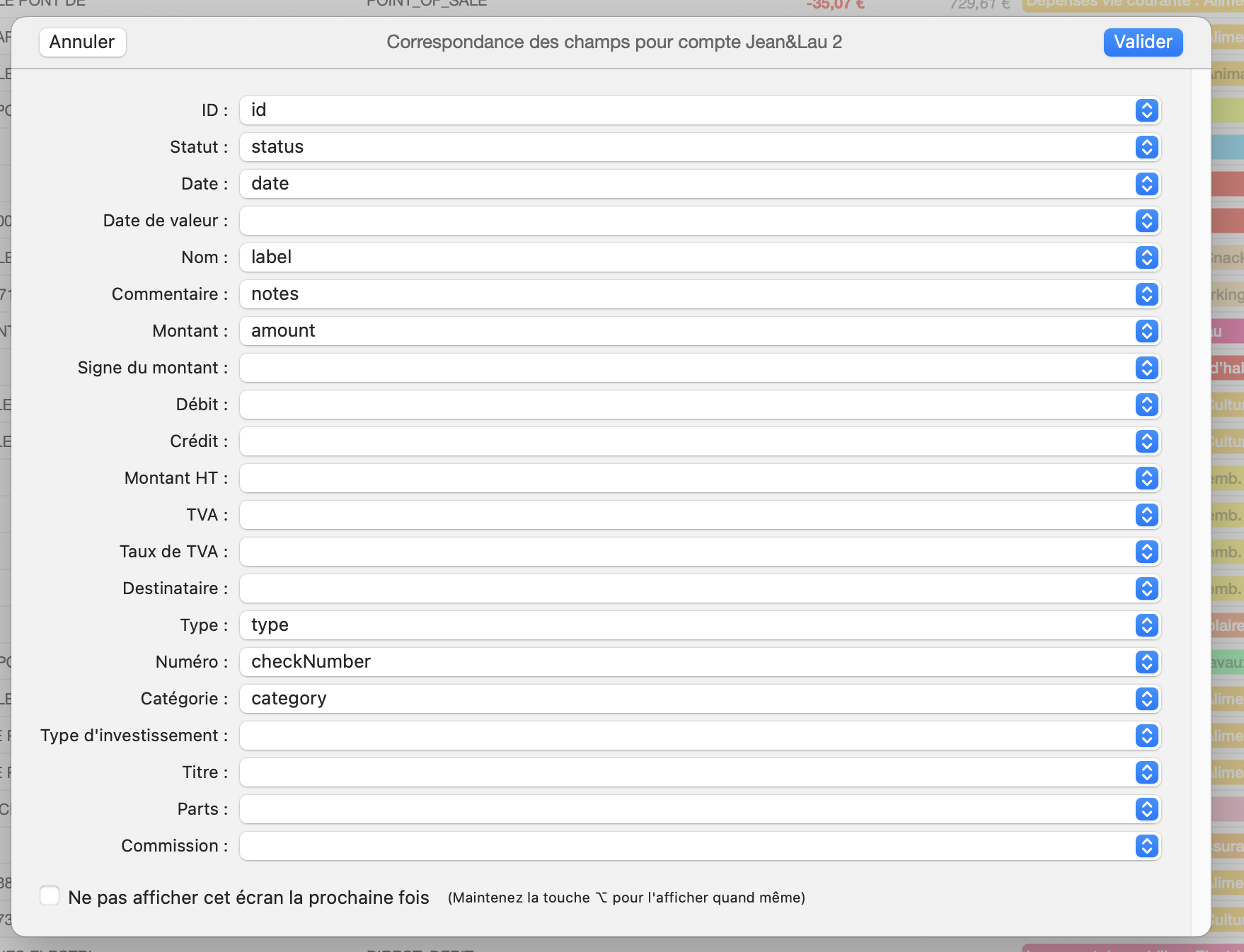Click the Montant field chevron icon
This screenshot has height=952, width=1244.
(1146, 331)
